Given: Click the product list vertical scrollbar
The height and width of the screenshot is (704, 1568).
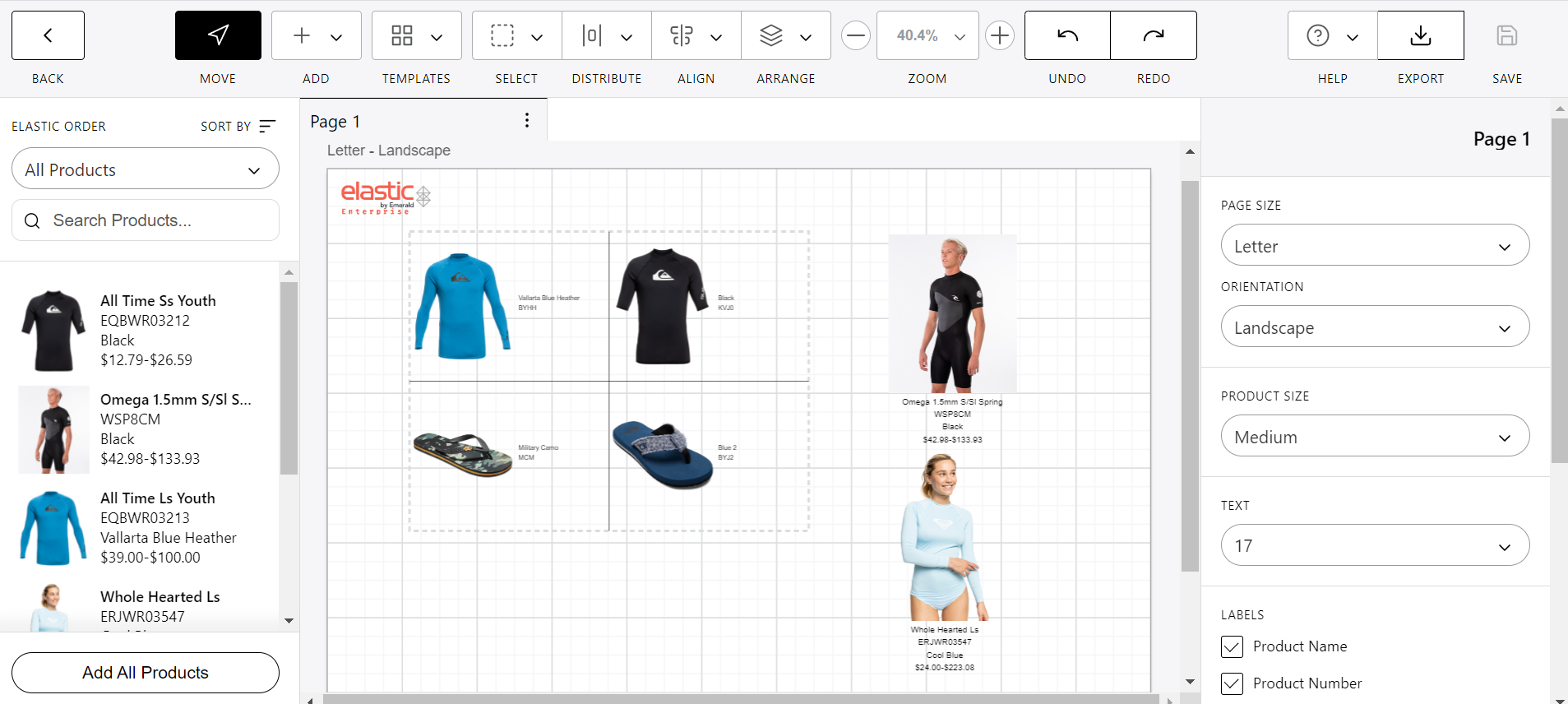Looking at the screenshot, I should (289, 378).
